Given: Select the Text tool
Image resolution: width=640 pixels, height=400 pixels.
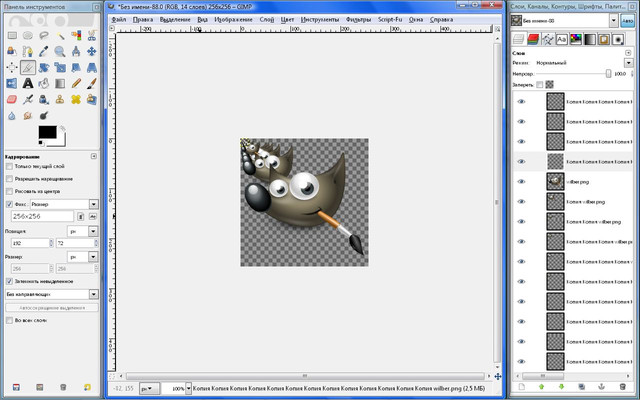Looking at the screenshot, I should [28, 83].
